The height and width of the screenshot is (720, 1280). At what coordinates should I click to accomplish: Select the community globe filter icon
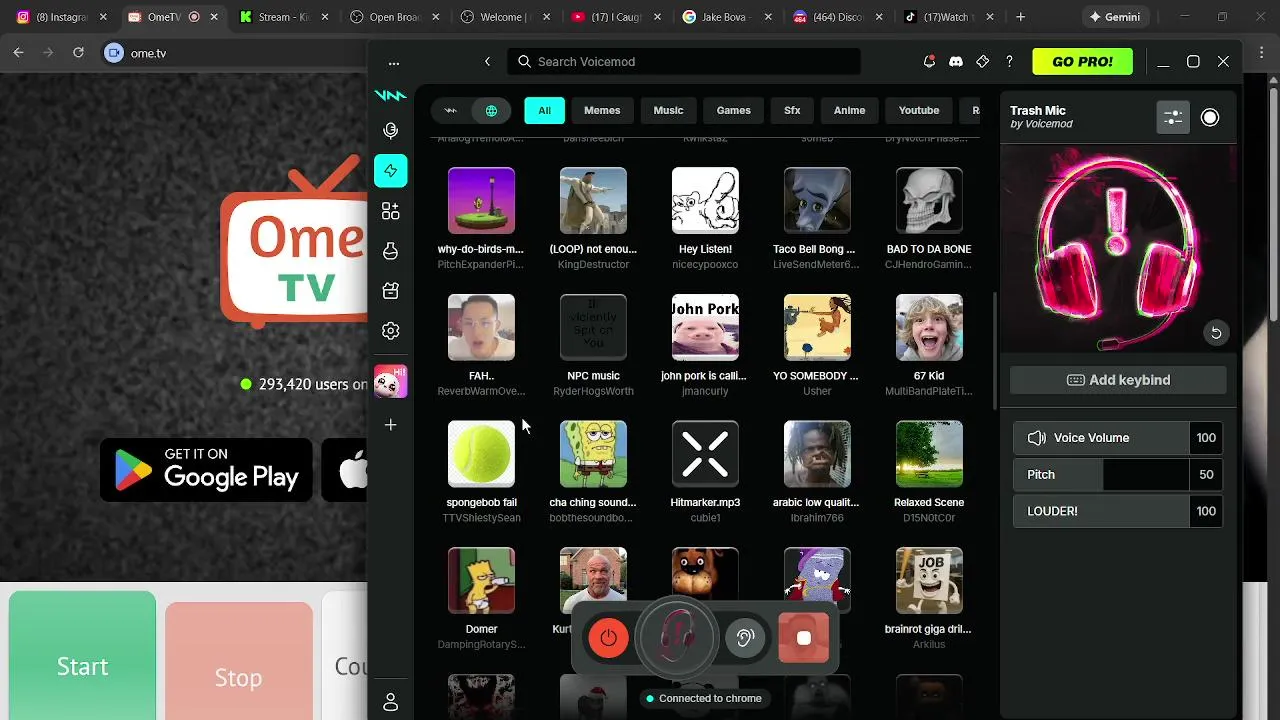point(491,110)
